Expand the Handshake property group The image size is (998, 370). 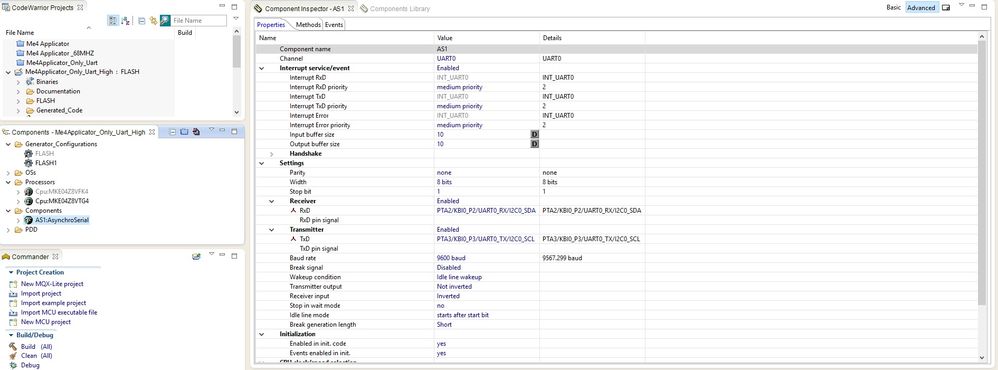point(272,154)
